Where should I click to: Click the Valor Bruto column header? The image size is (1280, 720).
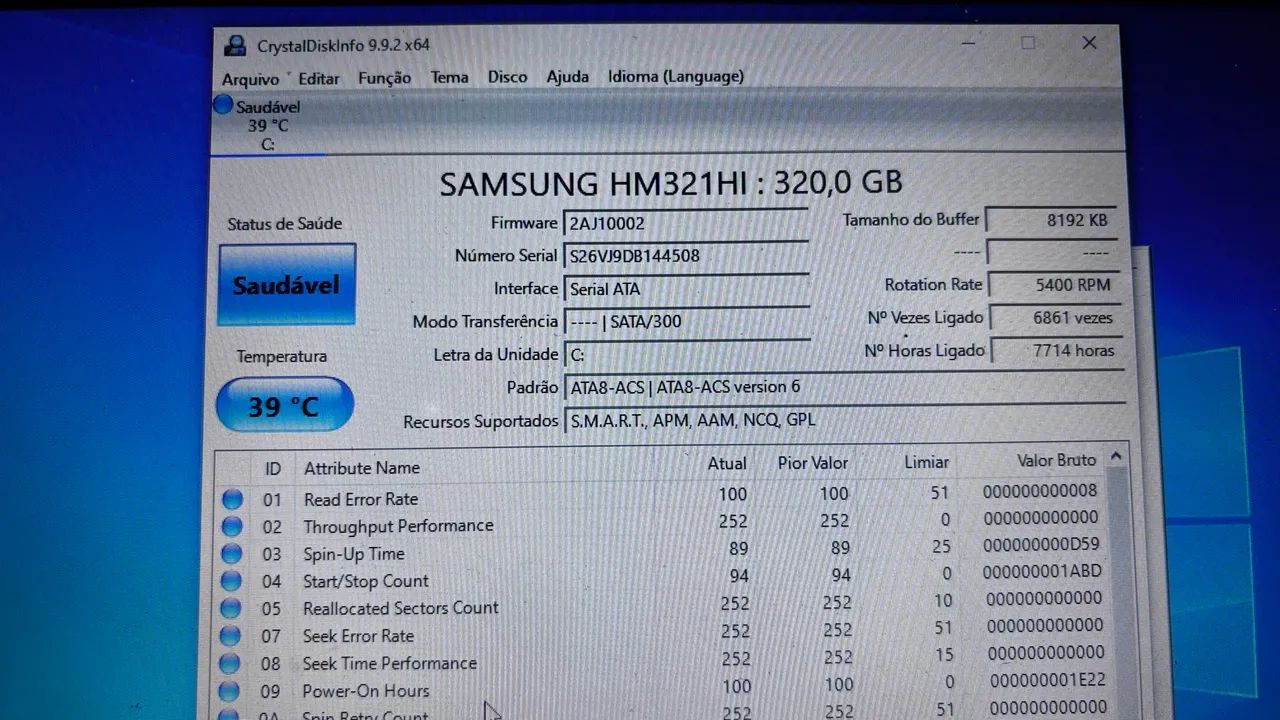1056,460
